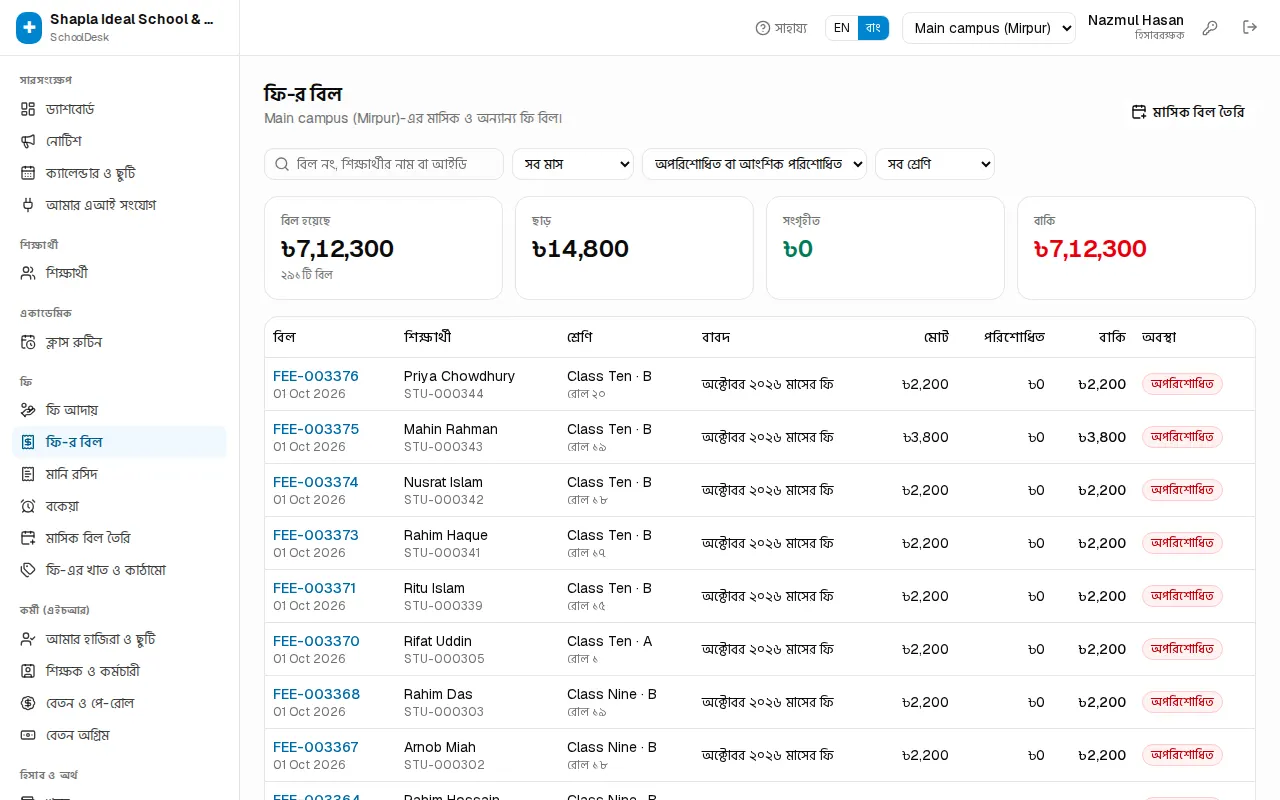Click the অবস্থা column header

(x=1159, y=337)
